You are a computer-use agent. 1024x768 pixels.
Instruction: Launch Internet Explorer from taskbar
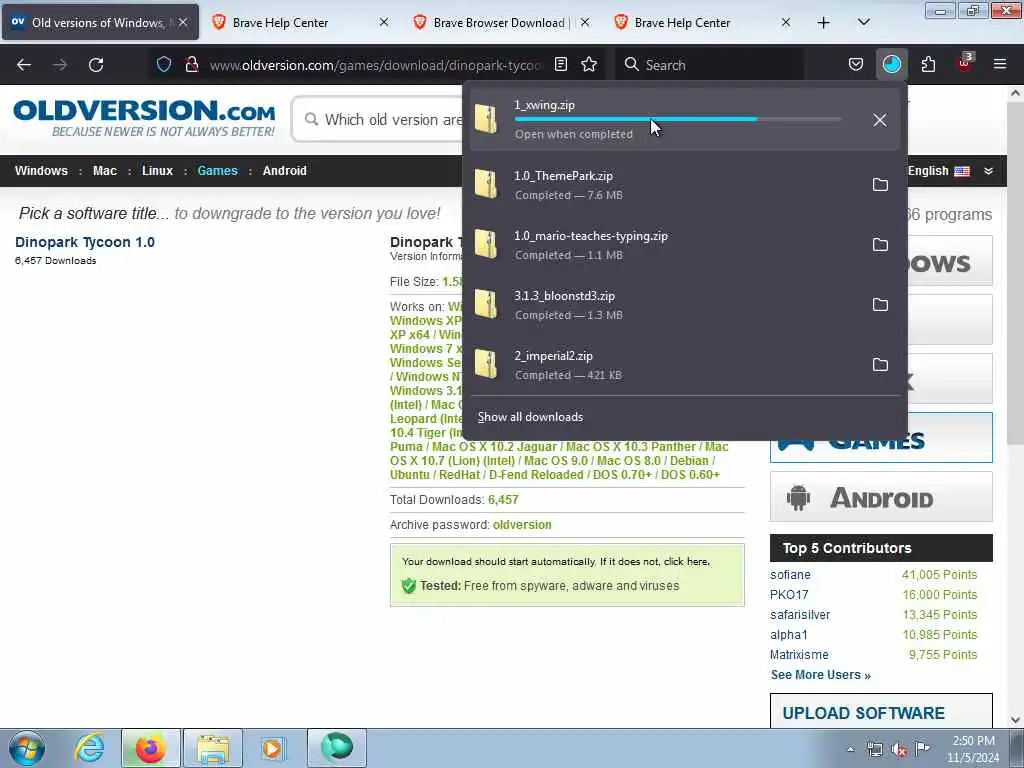click(89, 748)
